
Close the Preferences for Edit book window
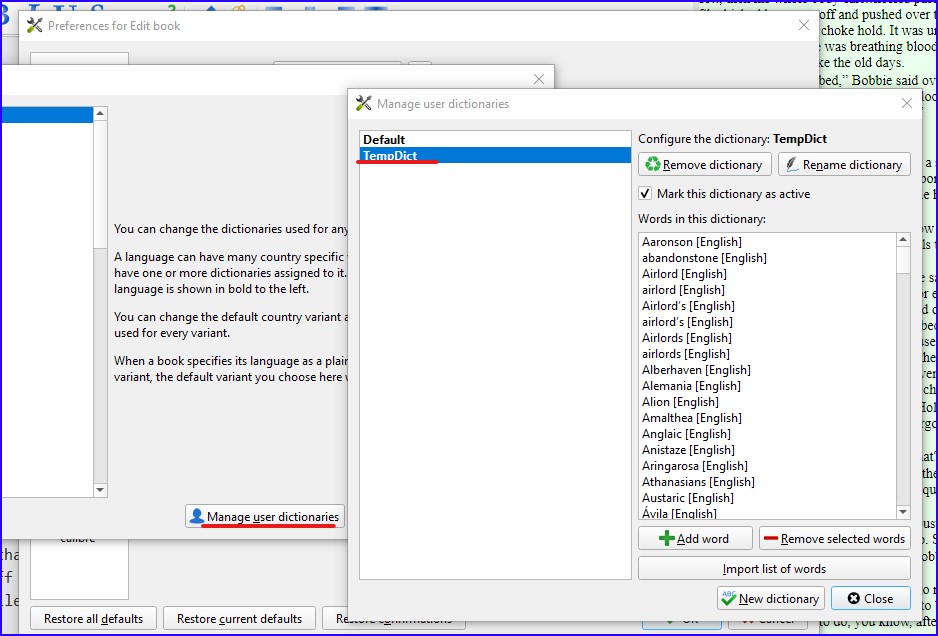[804, 25]
